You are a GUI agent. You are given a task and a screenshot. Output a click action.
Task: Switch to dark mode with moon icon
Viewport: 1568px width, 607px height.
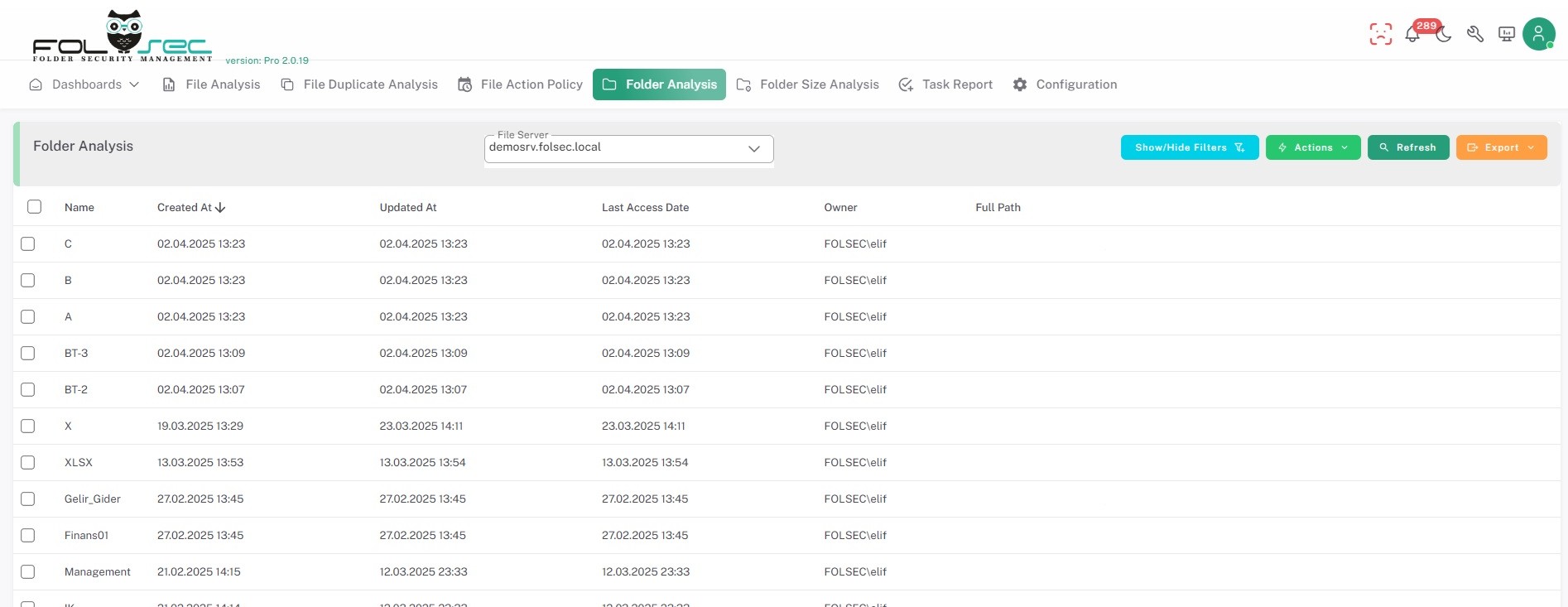pos(1444,35)
